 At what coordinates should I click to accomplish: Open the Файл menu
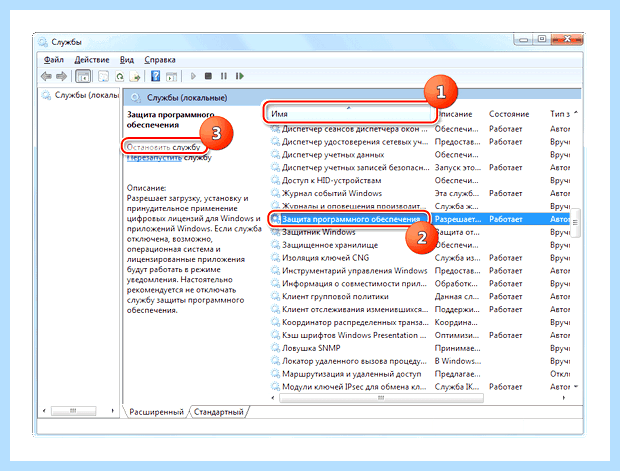click(x=54, y=60)
